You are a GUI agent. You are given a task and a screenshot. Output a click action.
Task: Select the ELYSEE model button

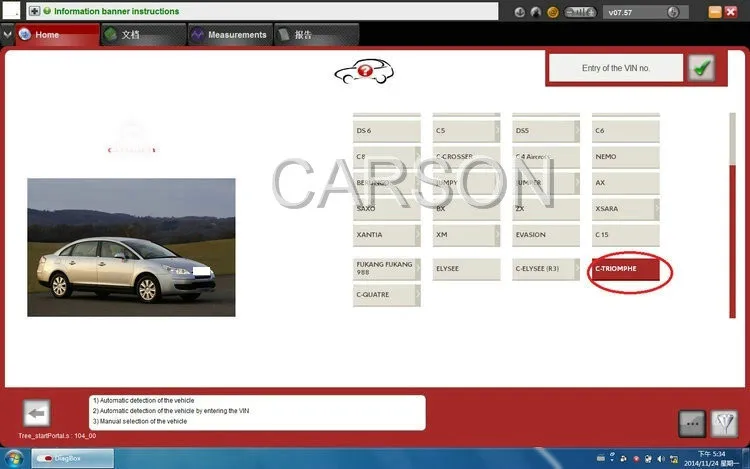point(466,269)
